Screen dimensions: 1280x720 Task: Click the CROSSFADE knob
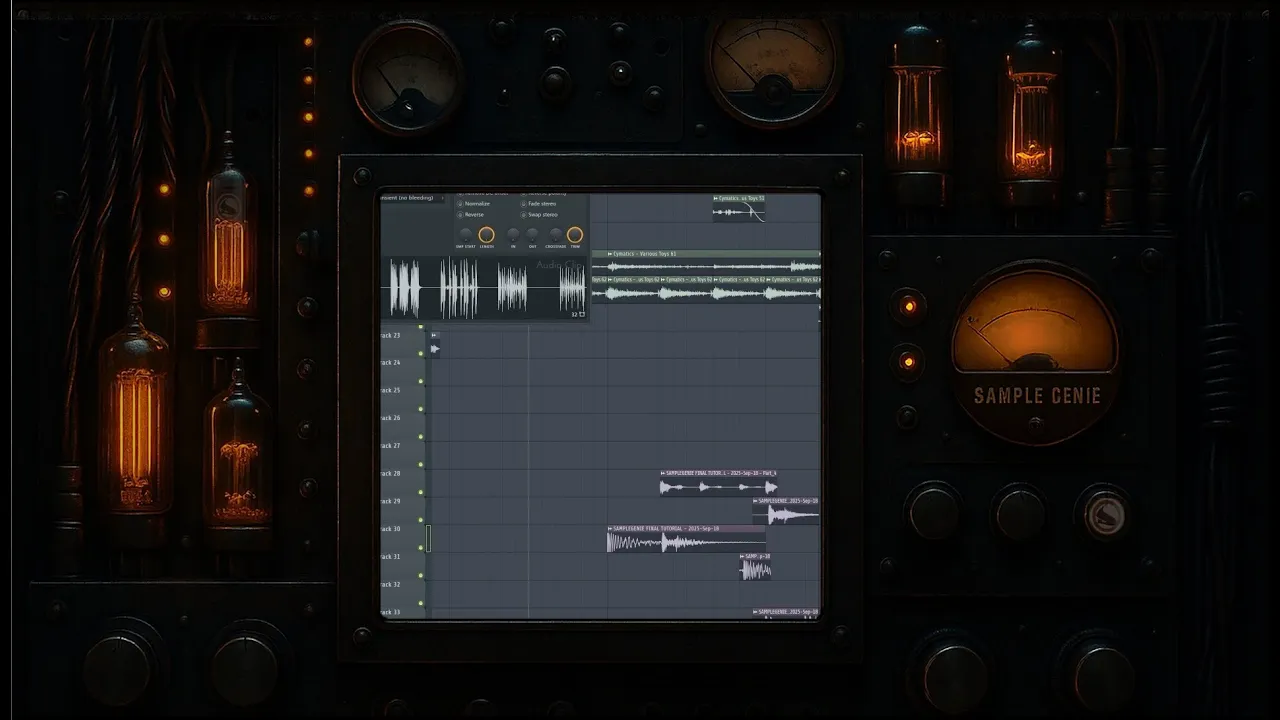pyautogui.click(x=556, y=234)
